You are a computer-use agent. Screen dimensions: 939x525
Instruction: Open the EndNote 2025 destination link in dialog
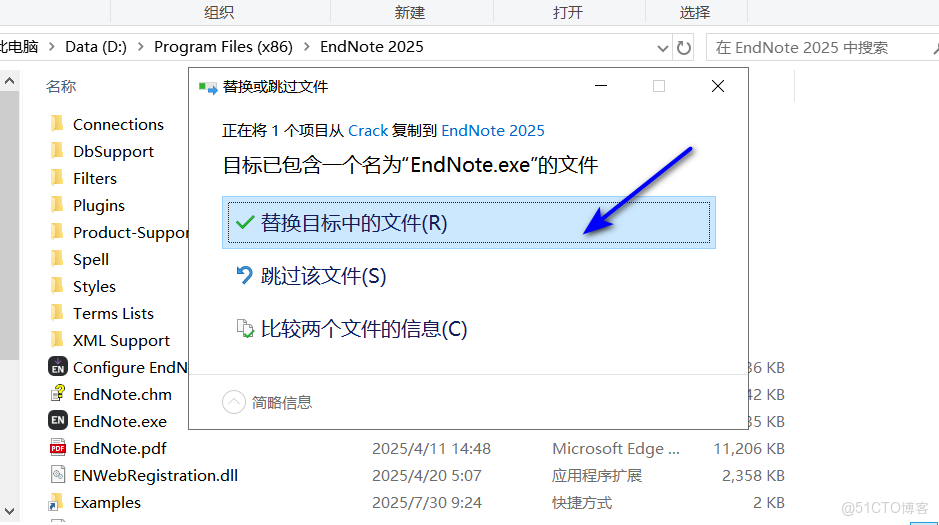click(493, 131)
